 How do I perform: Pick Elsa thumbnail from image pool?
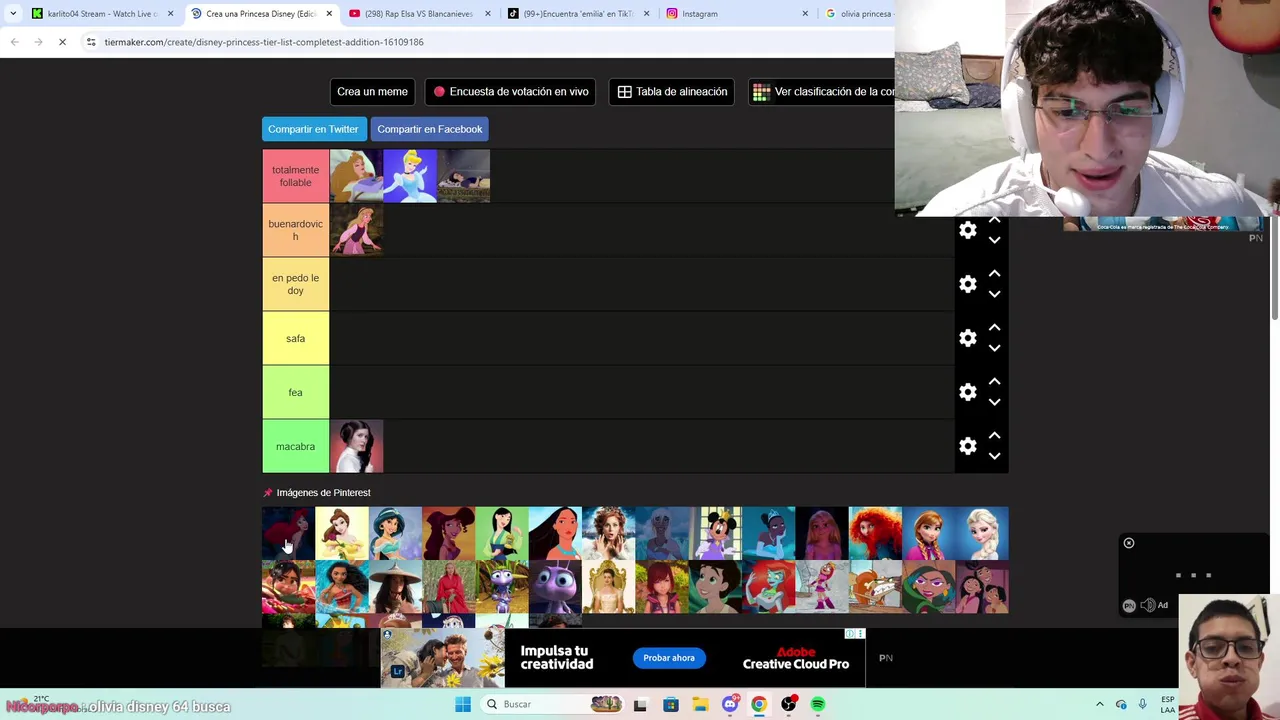pos(982,533)
